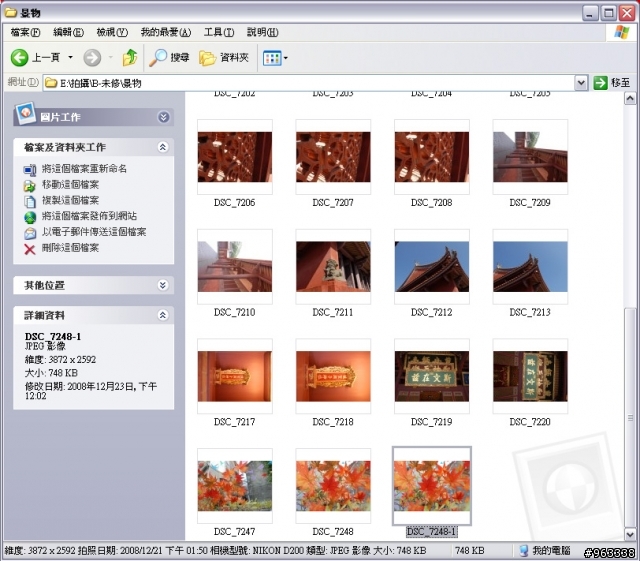Click the e-mail envelope icon
Screen dimensions: 640x561
click(x=30, y=233)
